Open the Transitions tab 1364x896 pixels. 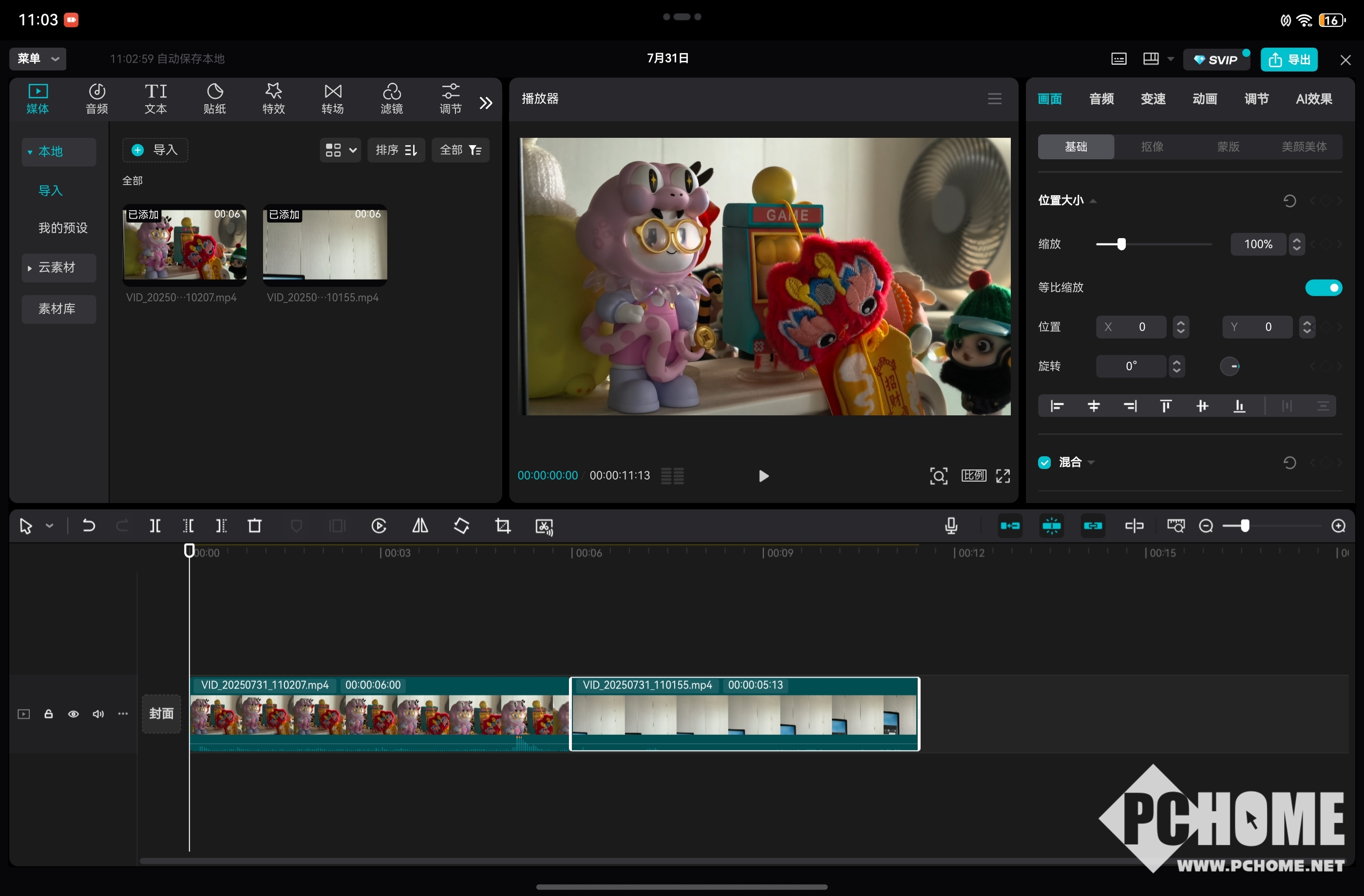tap(333, 98)
